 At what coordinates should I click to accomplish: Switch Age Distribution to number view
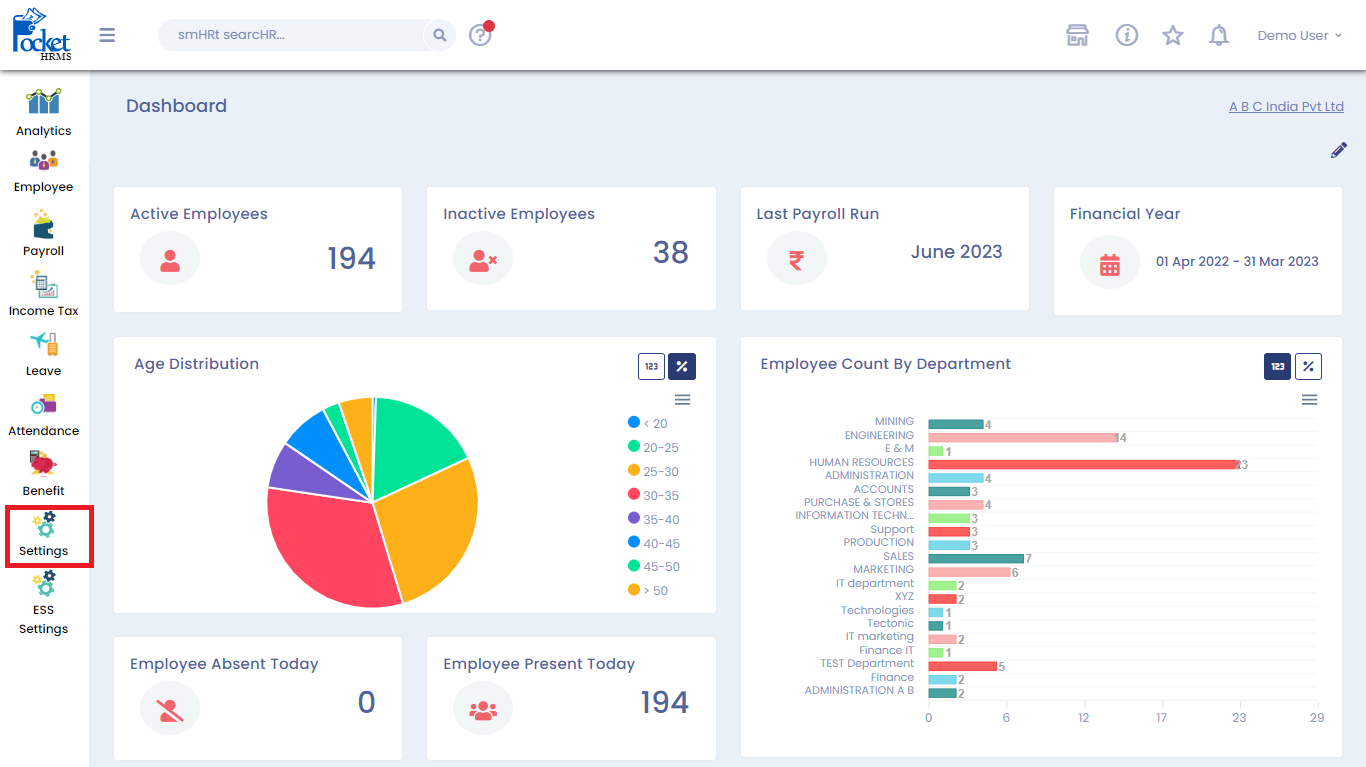click(651, 367)
